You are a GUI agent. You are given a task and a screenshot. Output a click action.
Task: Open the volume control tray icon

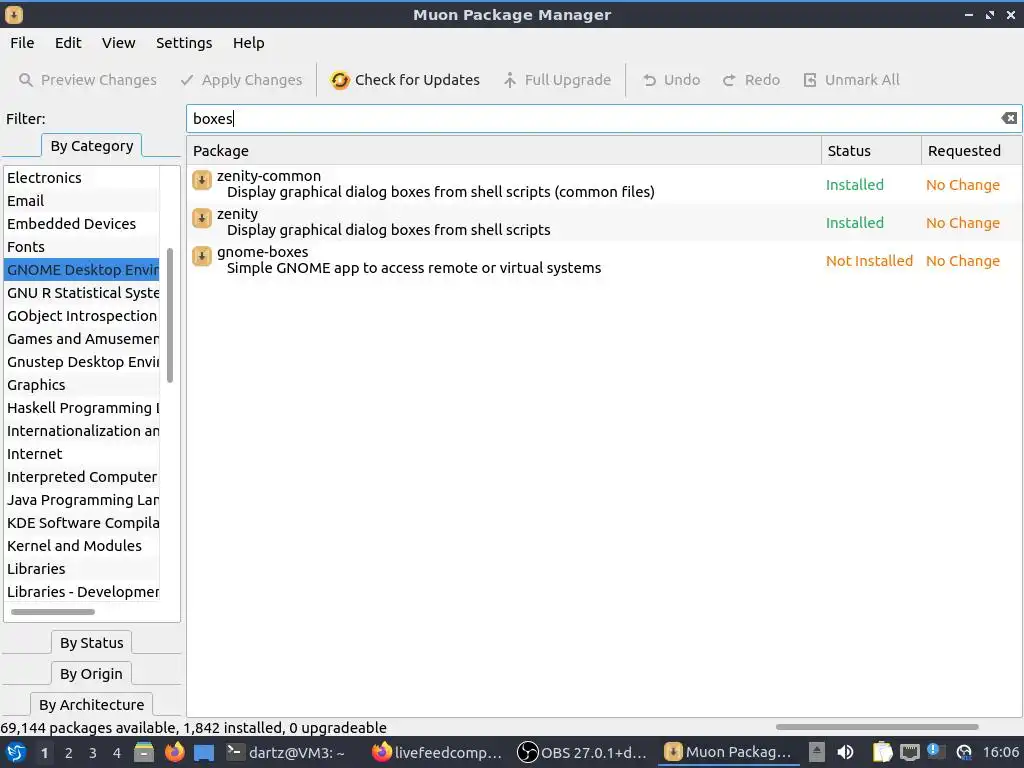click(x=845, y=752)
